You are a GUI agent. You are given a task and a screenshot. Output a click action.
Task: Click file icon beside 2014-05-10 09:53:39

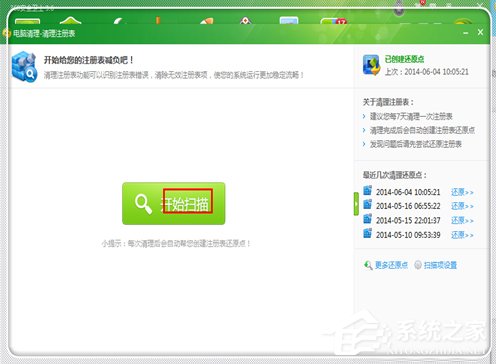tap(367, 233)
